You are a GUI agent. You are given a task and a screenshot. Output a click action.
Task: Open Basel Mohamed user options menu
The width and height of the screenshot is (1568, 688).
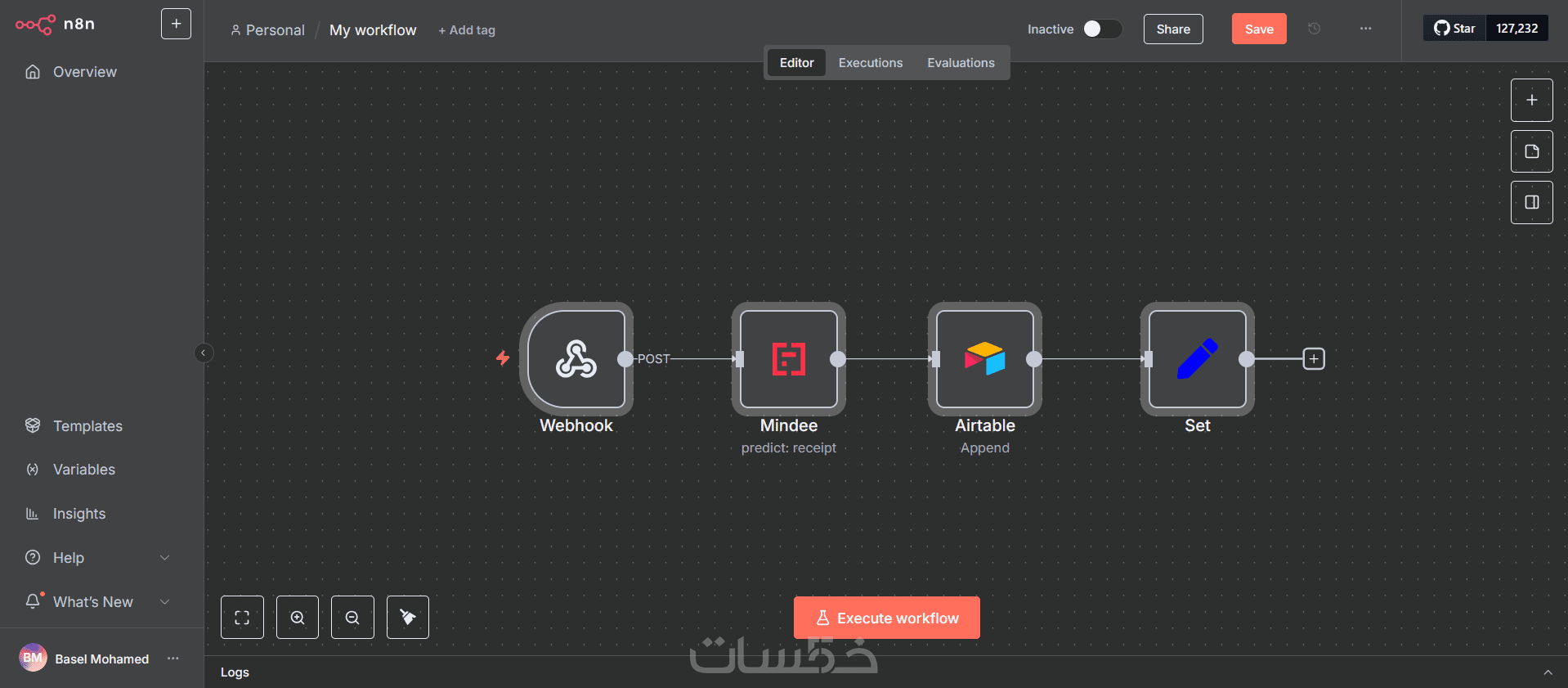point(173,659)
